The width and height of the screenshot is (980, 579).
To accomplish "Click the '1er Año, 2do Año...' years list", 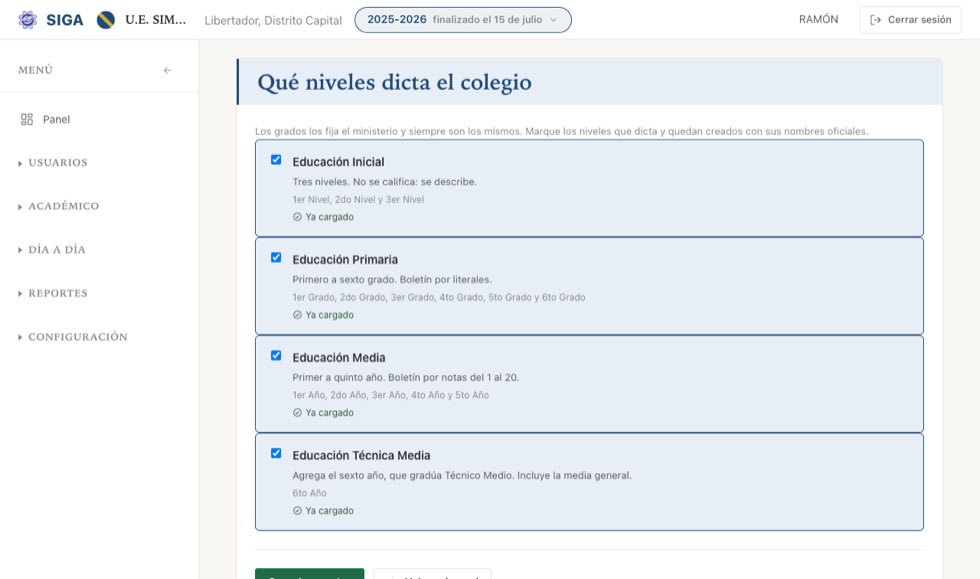I will pos(391,395).
